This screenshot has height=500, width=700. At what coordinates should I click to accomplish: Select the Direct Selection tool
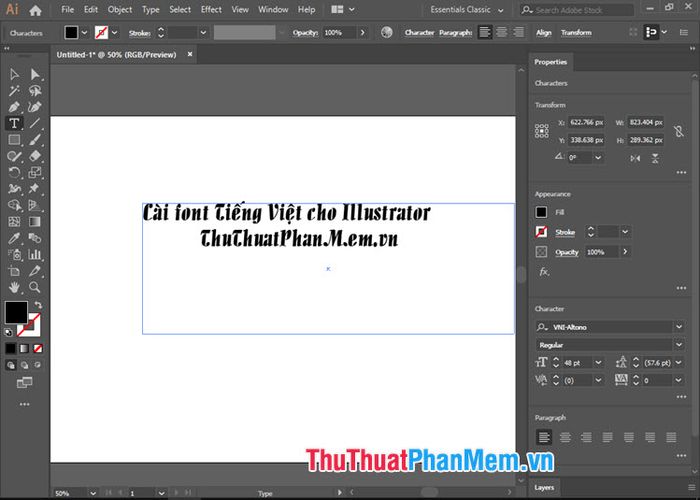coord(35,74)
